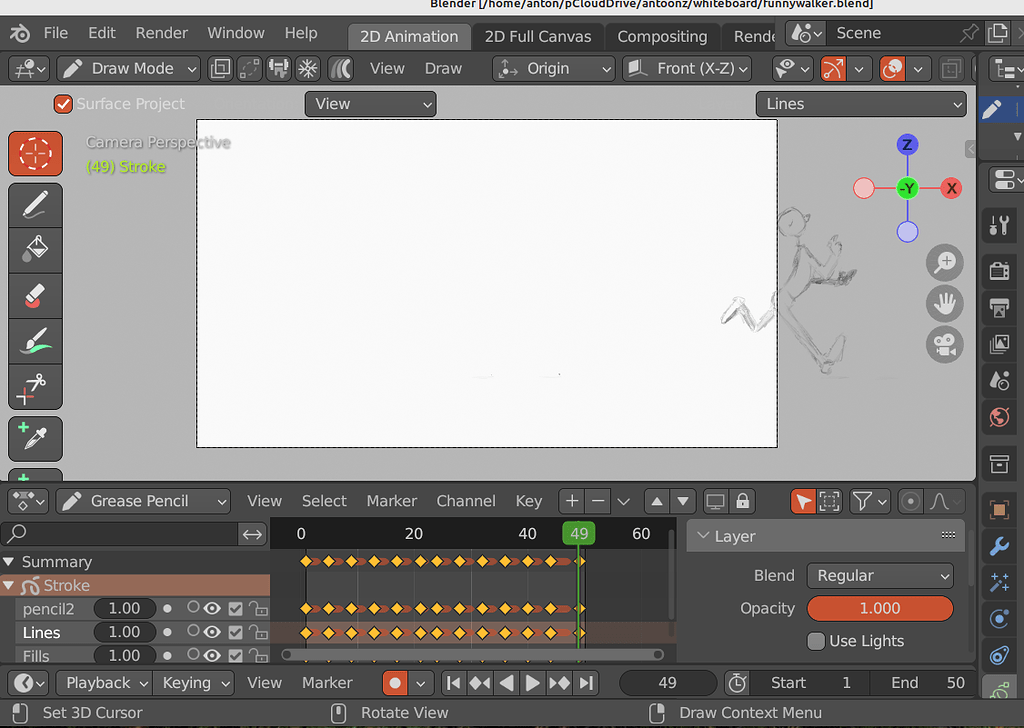Open the dope sheet Channel menu
Image resolution: width=1024 pixels, height=728 pixels.
click(x=466, y=501)
